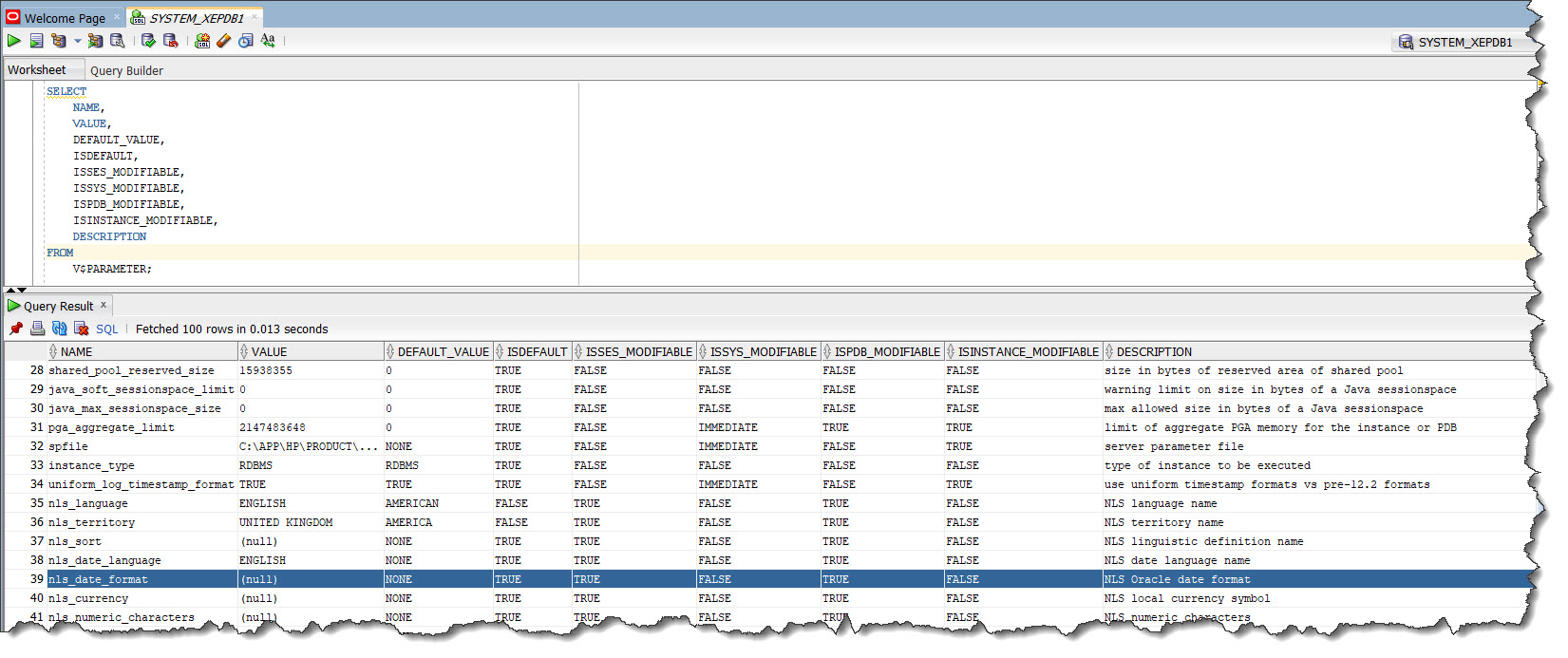Click the Clear eraser icon

(224, 41)
